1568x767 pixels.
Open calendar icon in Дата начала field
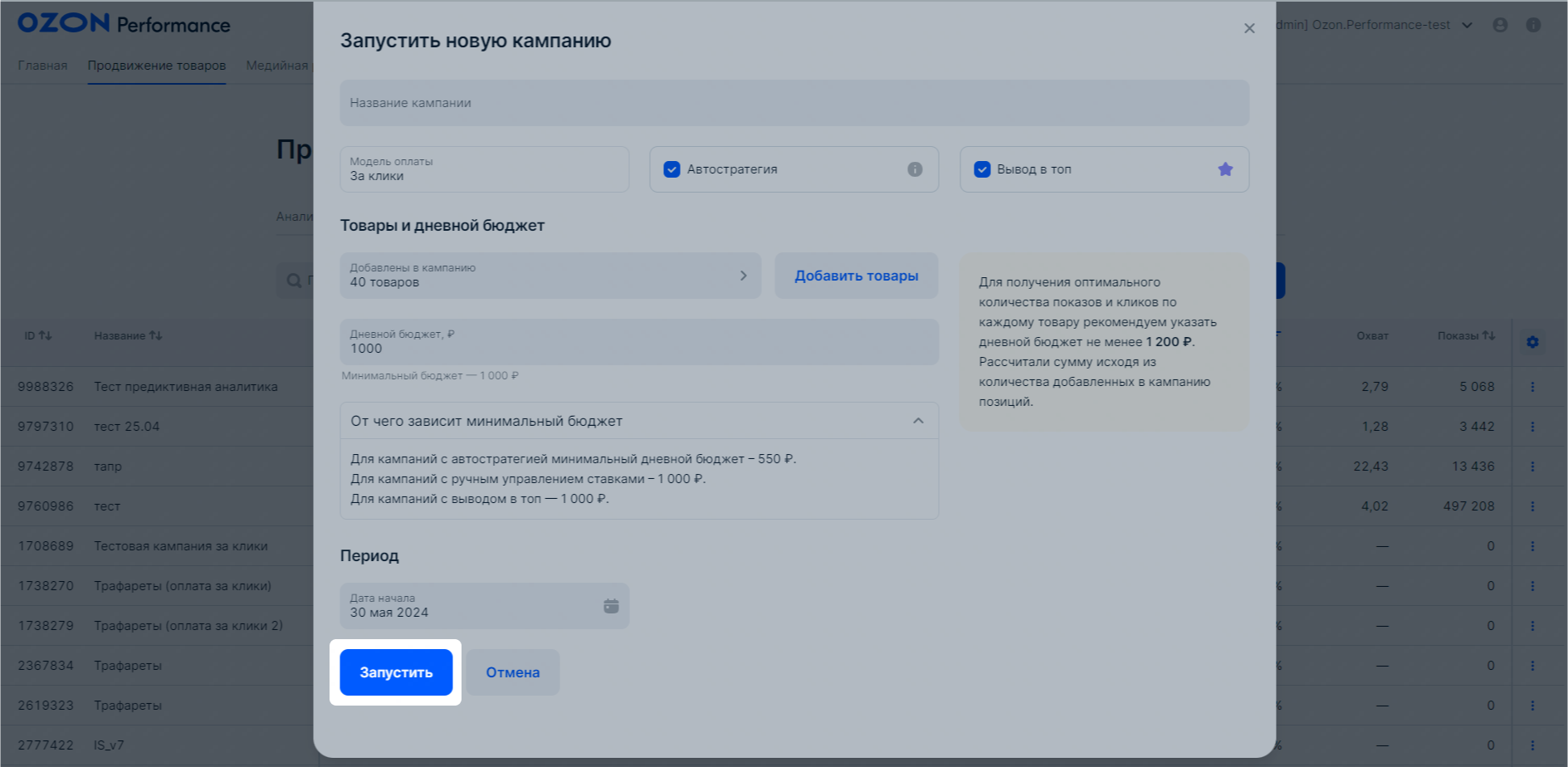611,606
